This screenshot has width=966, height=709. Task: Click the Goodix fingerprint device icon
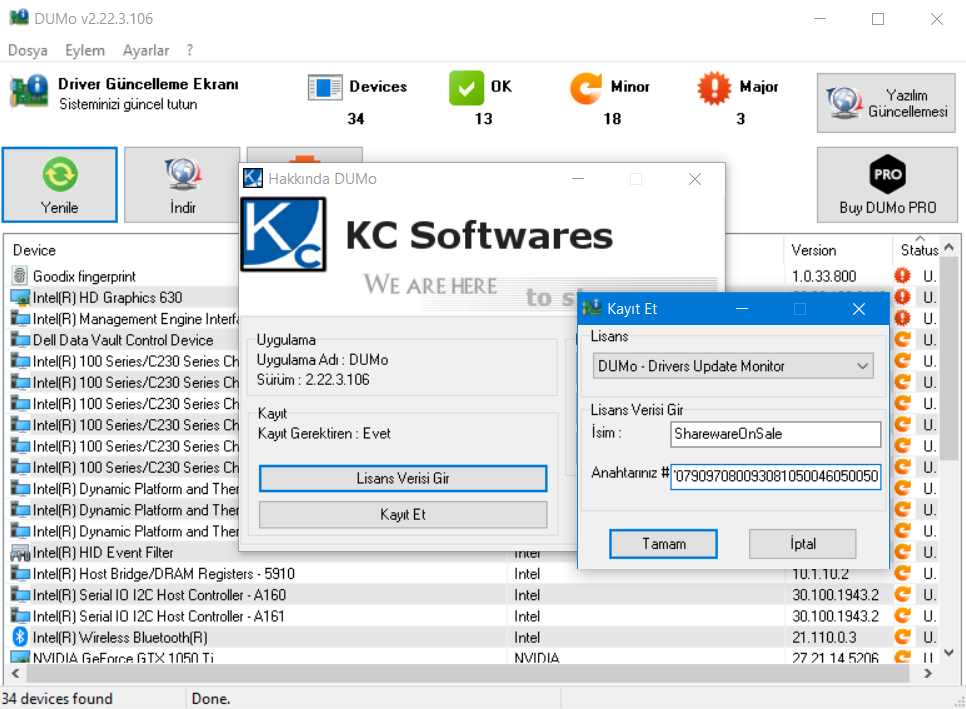pyautogui.click(x=20, y=276)
